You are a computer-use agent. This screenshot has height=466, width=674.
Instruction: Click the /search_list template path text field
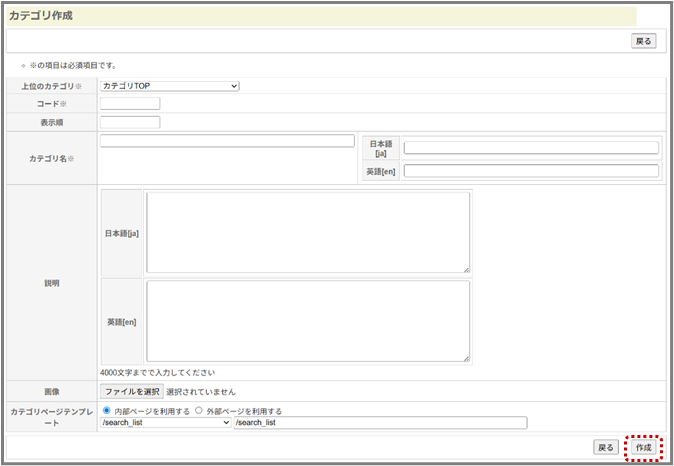(380, 423)
